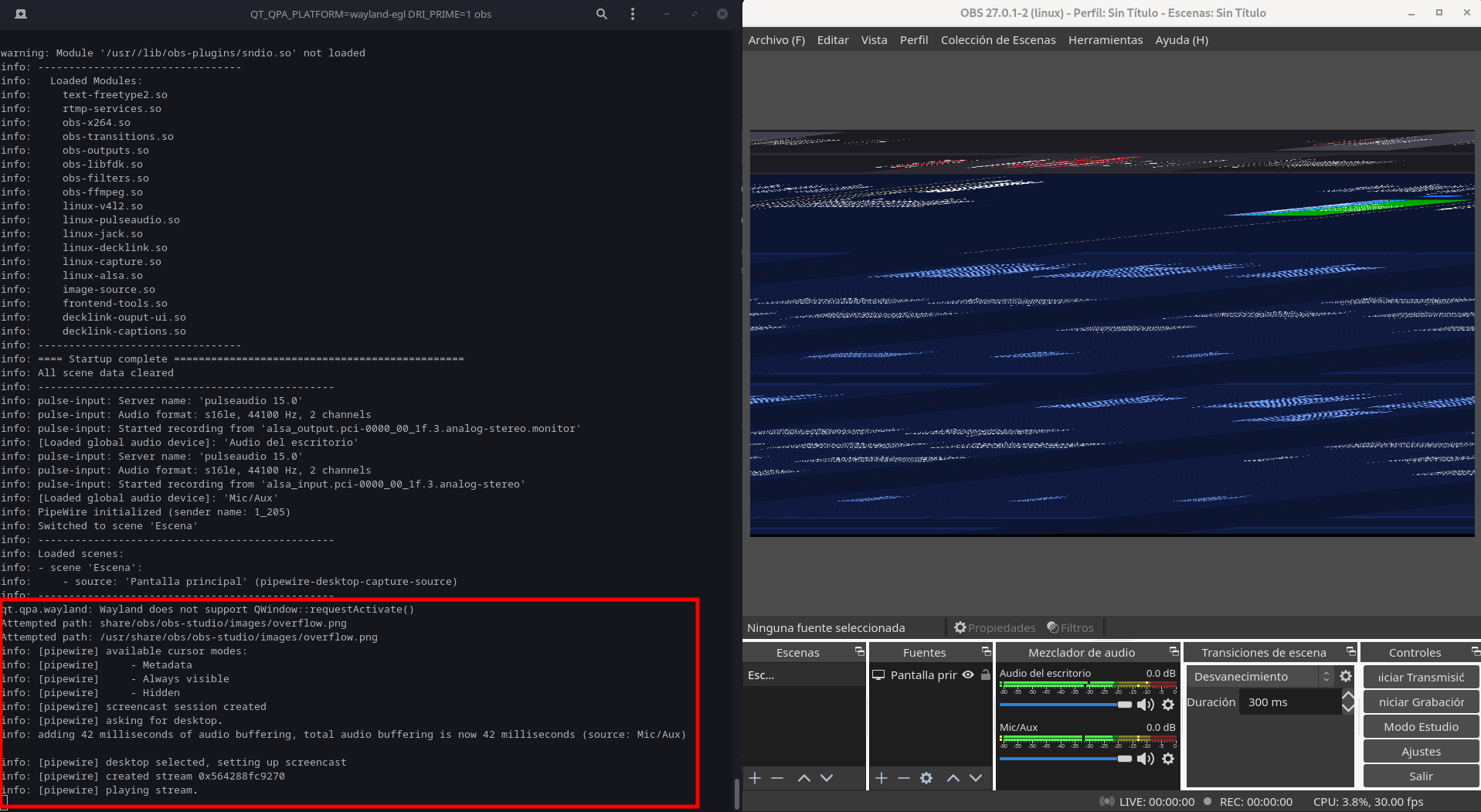The width and height of the screenshot is (1481, 812).
Task: Click the Modo Estudio button
Action: [x=1420, y=726]
